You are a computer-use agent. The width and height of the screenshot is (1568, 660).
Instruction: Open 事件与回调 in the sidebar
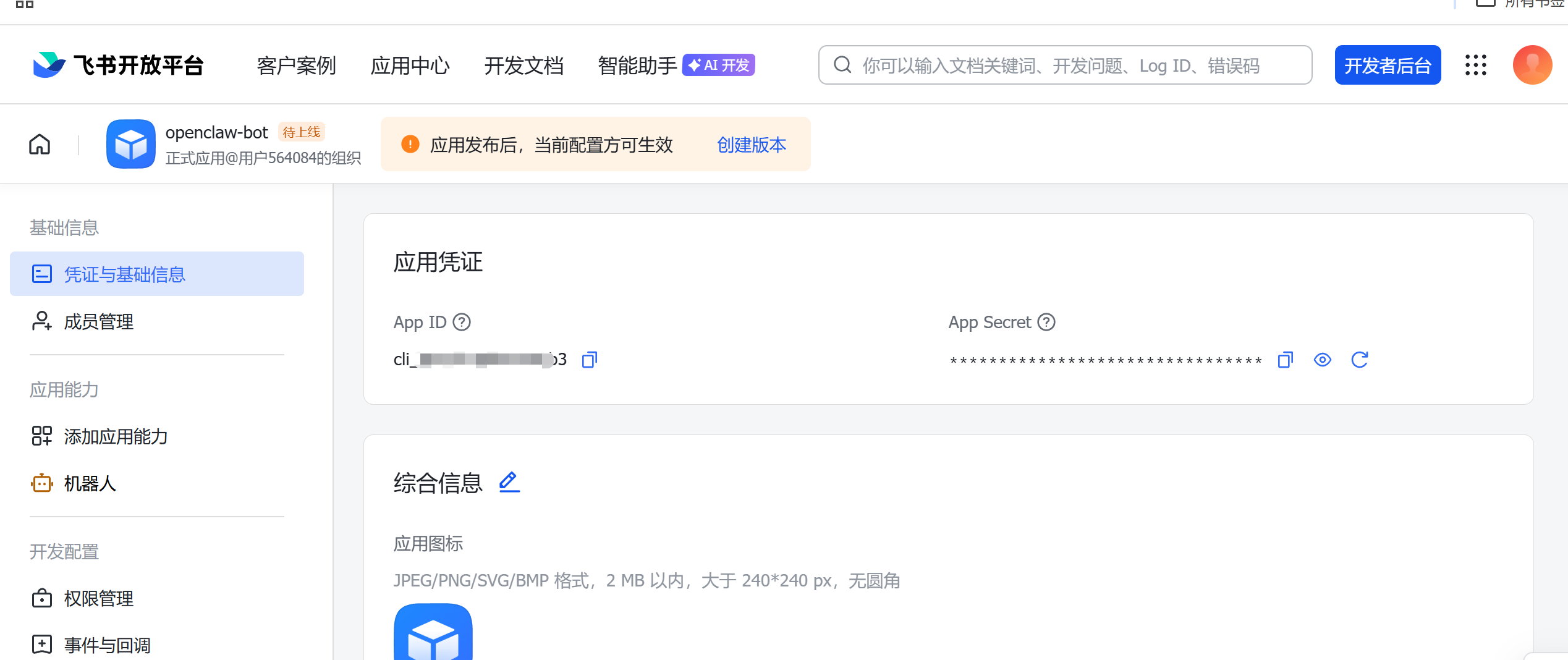click(157, 645)
